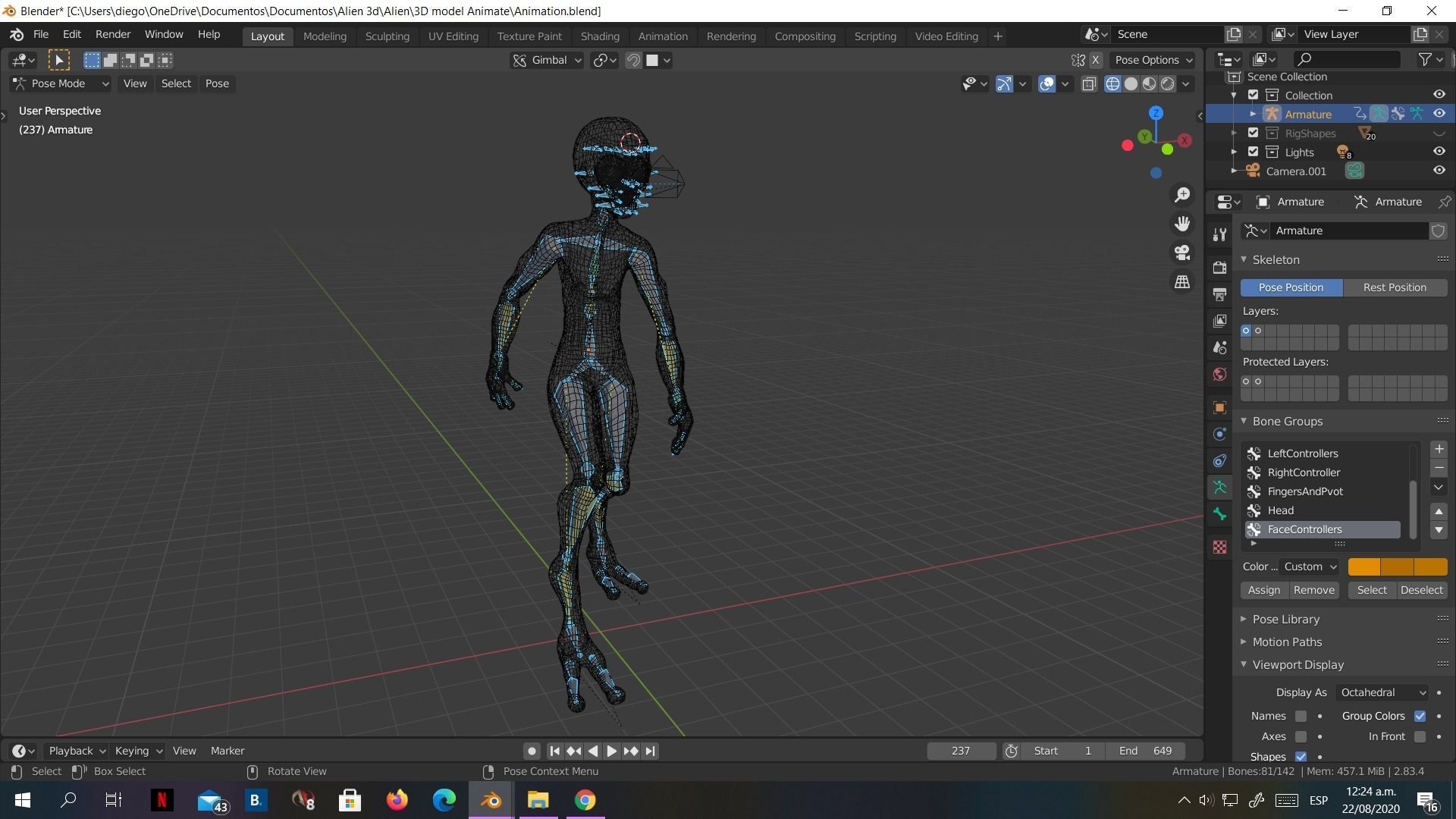The image size is (1456, 819).
Task: Click the first orange bone color swatch
Action: [1363, 566]
